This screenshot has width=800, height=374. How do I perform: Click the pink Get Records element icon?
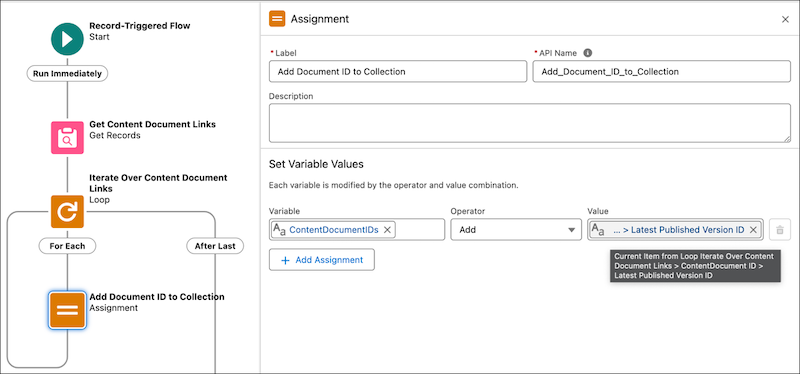point(67,137)
